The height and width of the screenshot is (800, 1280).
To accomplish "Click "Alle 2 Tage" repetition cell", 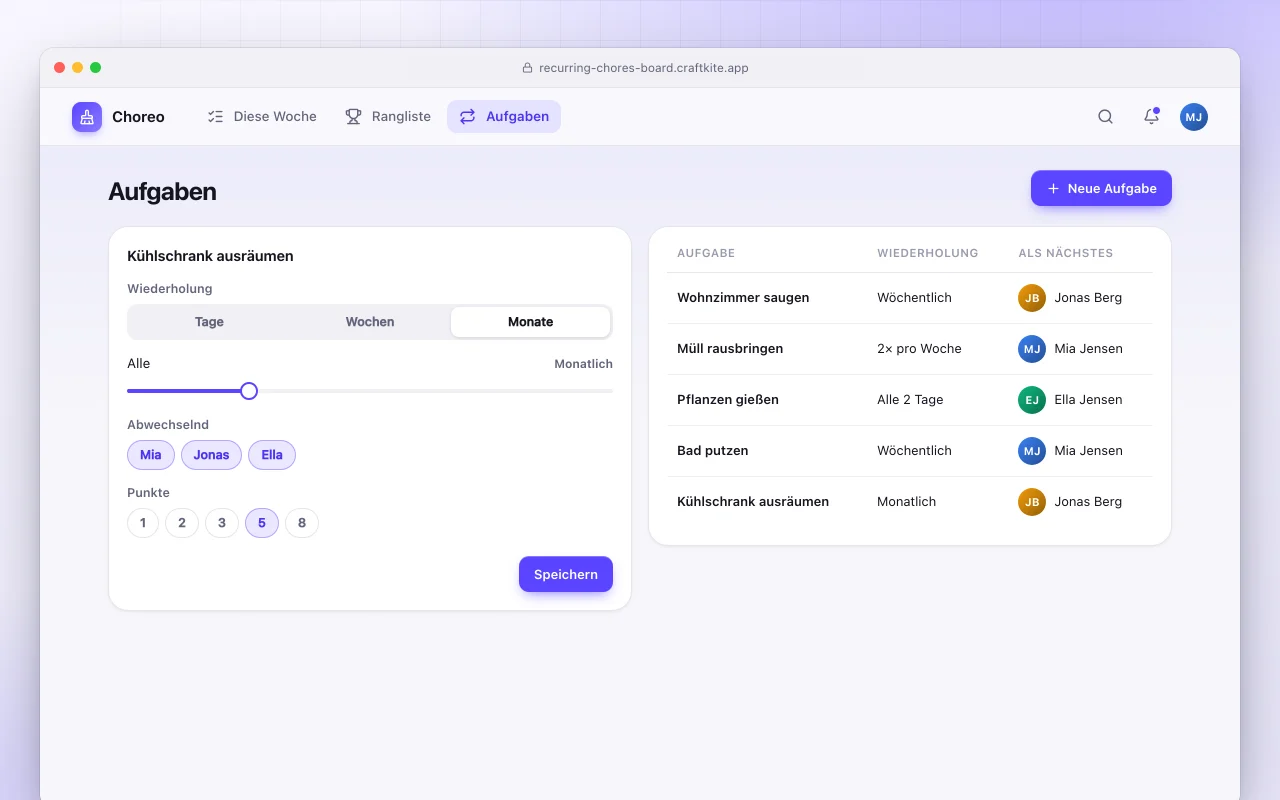I will (x=910, y=400).
